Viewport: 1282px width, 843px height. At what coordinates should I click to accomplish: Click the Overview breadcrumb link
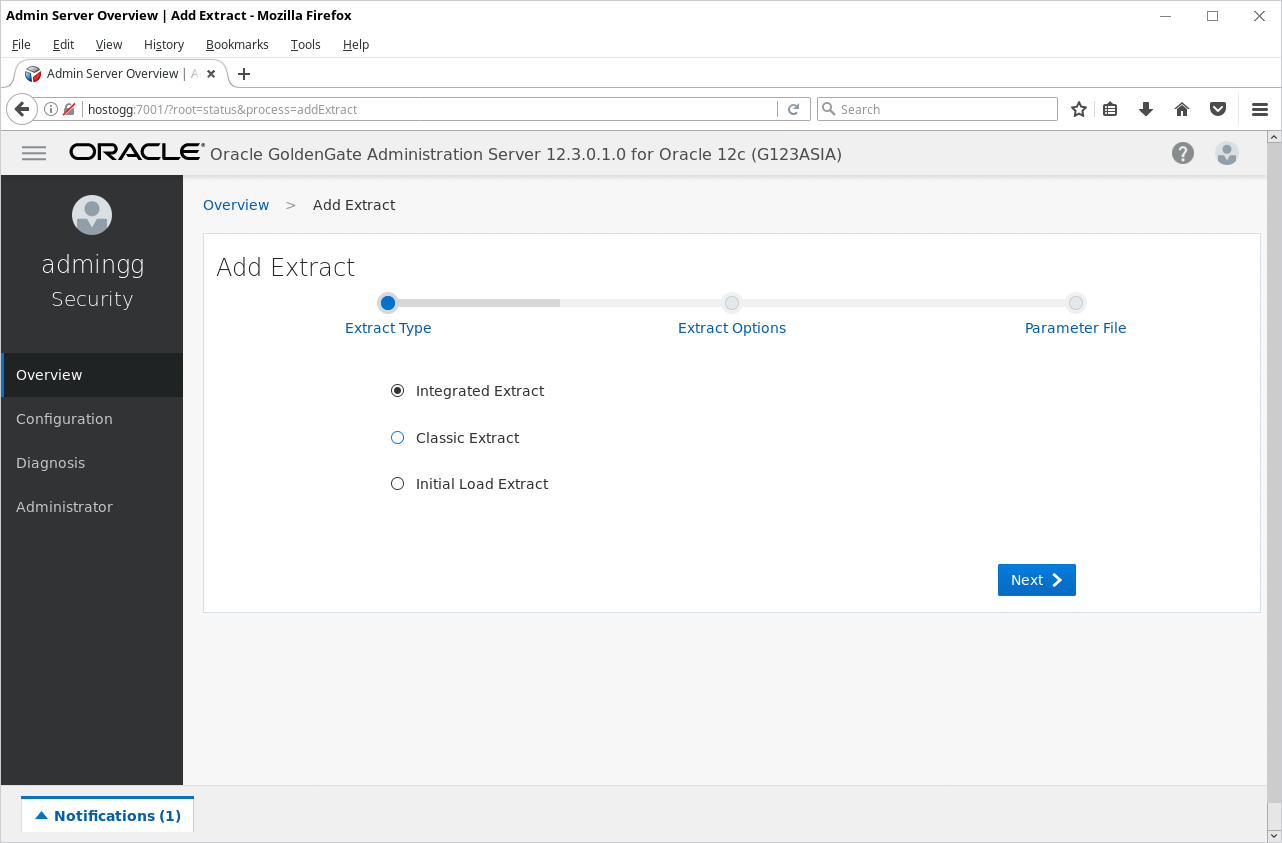pyautogui.click(x=236, y=205)
